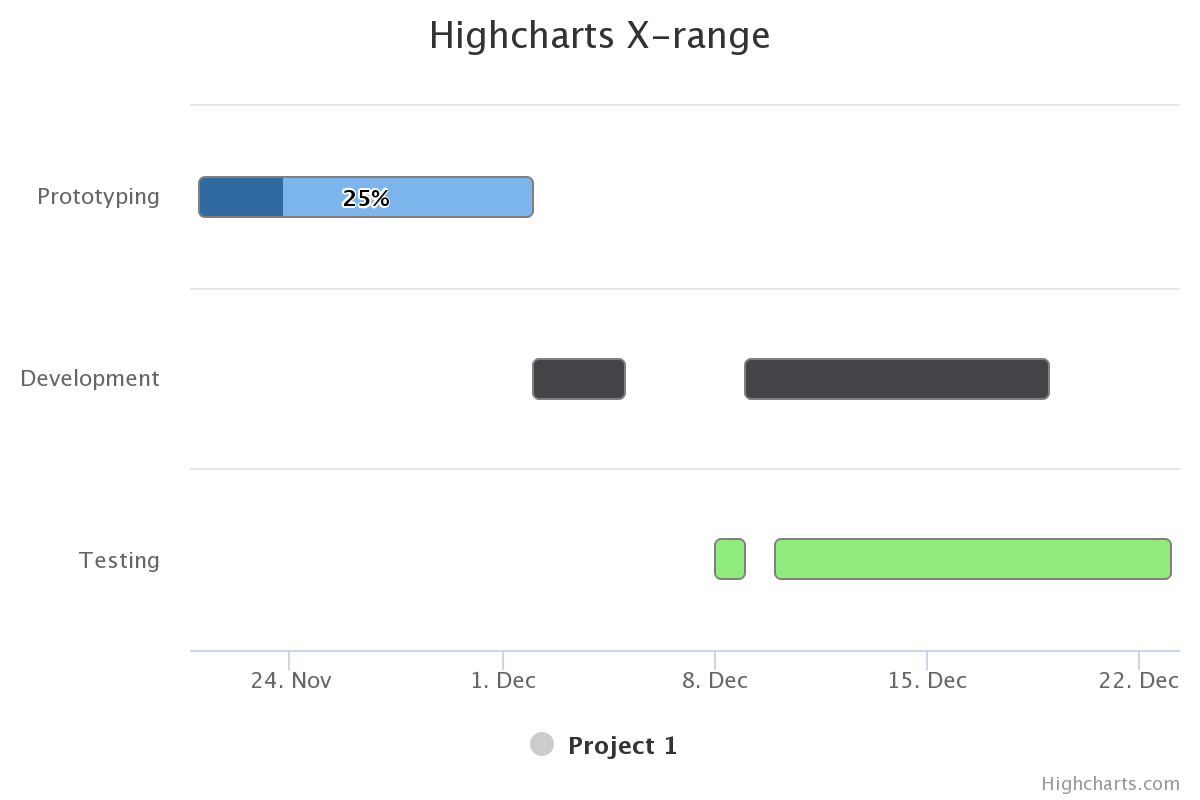1200x800 pixels.
Task: Click the light blue remaining part of Prototyping bar
Action: [460, 197]
